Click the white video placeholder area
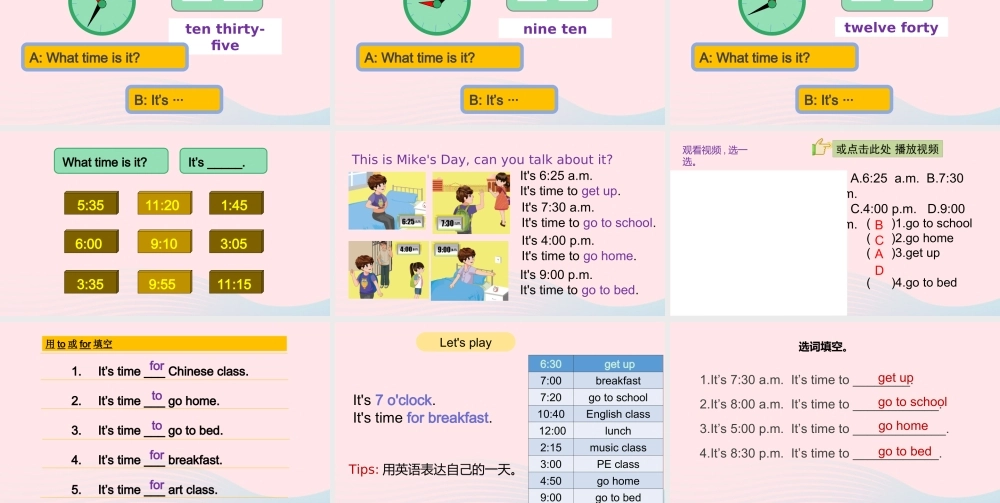 [x=758, y=243]
